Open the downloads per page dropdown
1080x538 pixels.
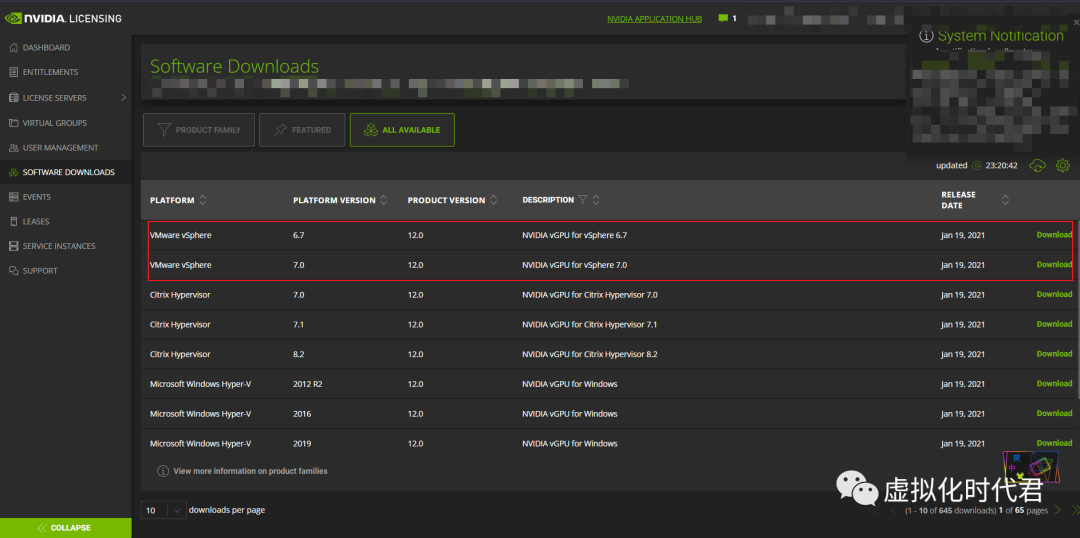point(163,510)
